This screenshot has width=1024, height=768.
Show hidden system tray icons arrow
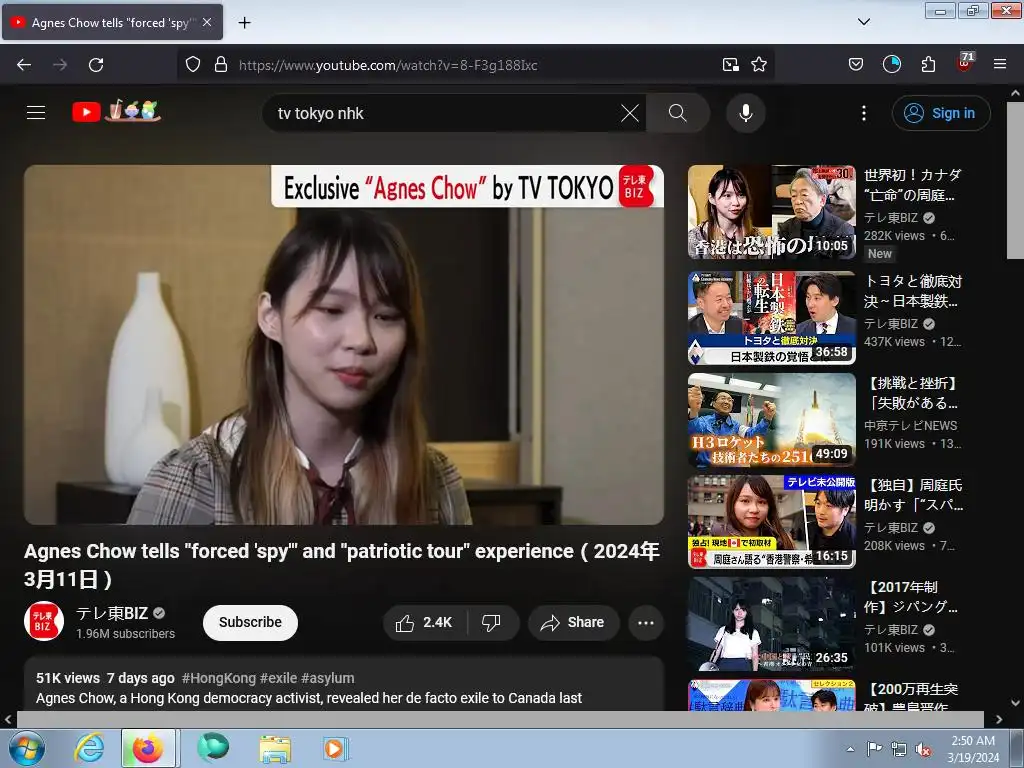(850, 749)
